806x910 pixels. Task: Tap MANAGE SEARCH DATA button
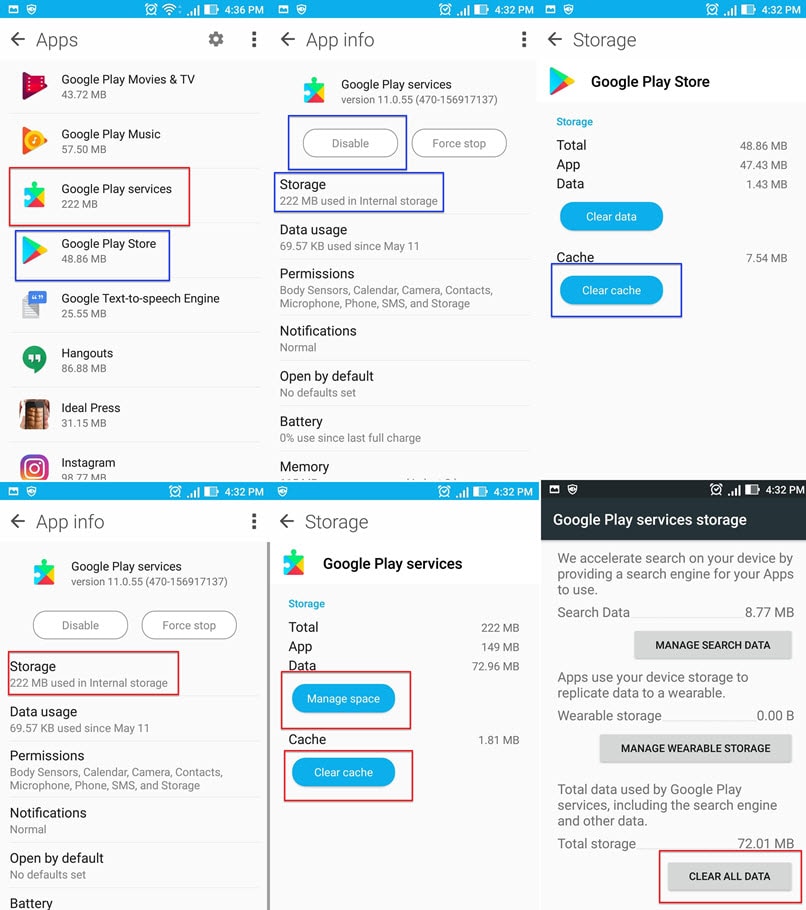[713, 645]
